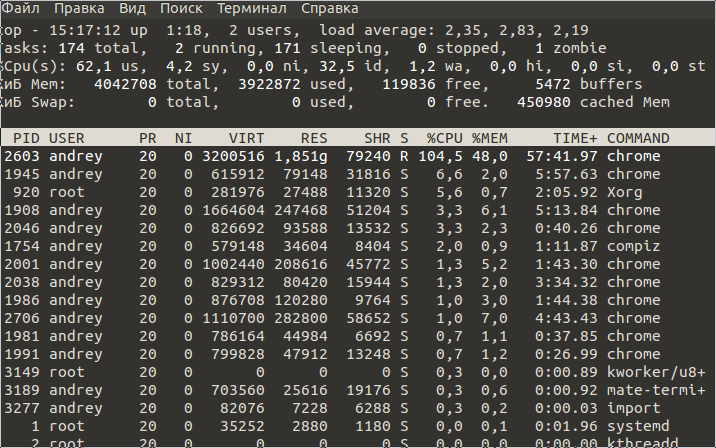Click PID 1908 in process list
This screenshot has width=716, height=448.
pyautogui.click(x=22, y=210)
